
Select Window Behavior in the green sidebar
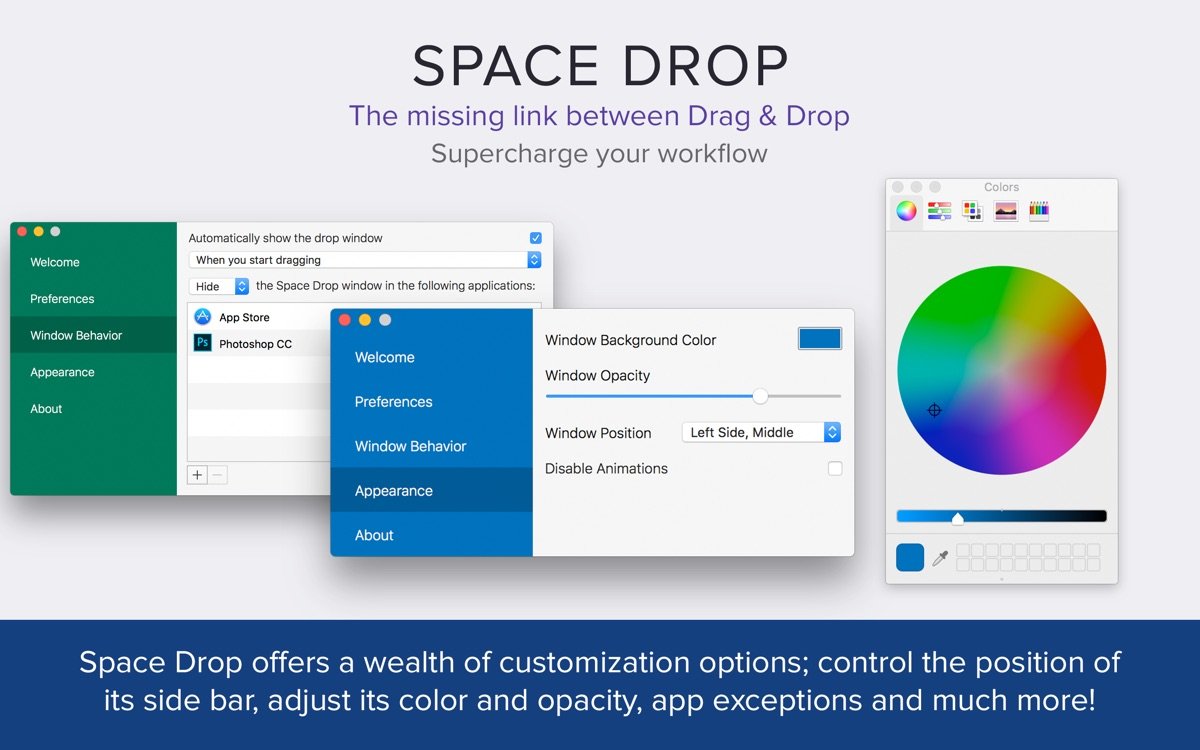(x=75, y=335)
